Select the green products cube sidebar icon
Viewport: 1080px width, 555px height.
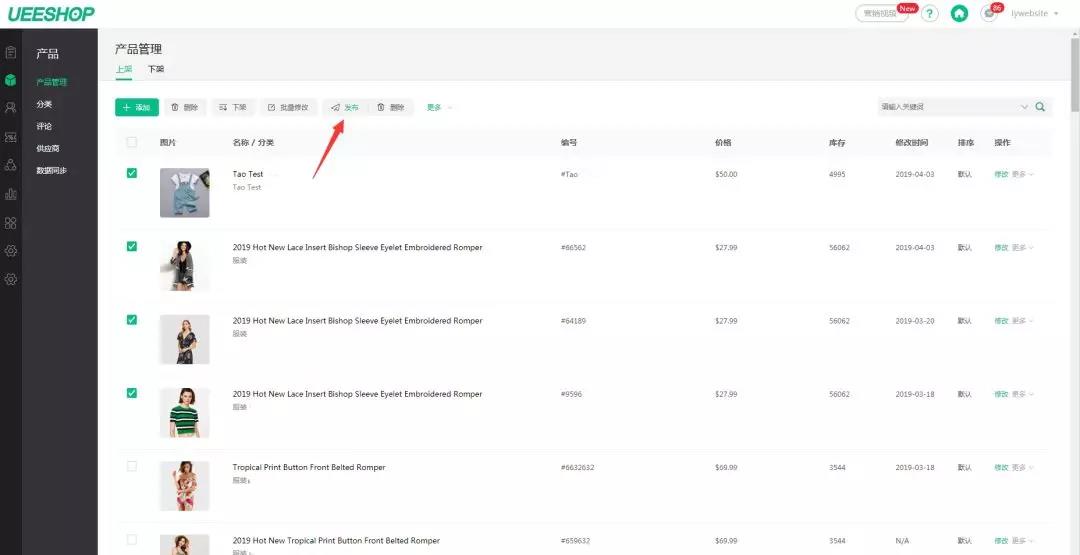click(x=10, y=80)
